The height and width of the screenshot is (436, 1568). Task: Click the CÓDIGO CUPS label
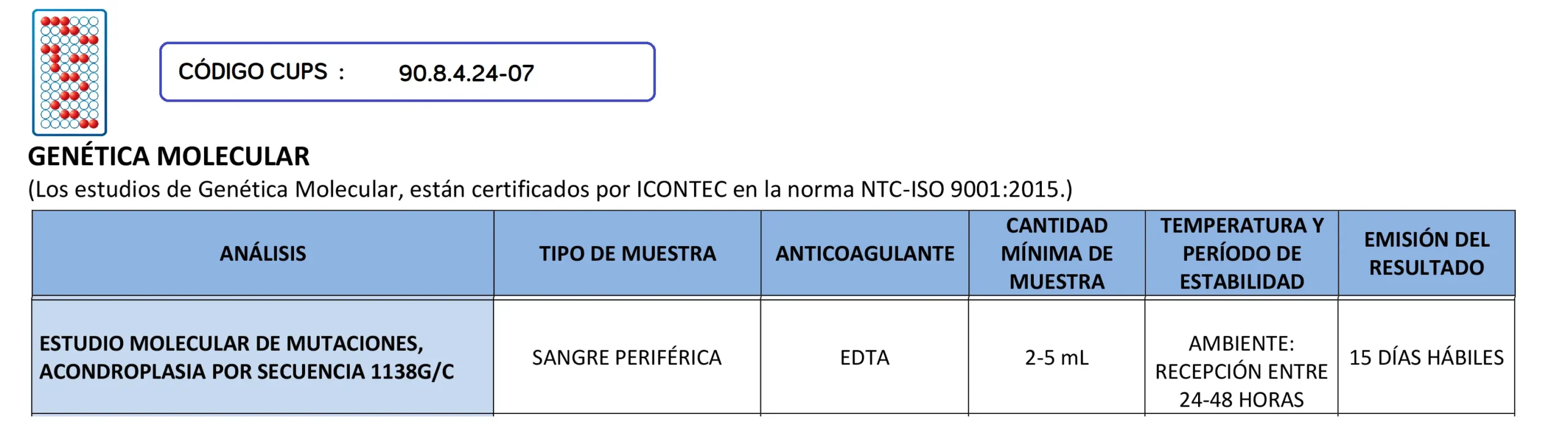click(x=252, y=72)
